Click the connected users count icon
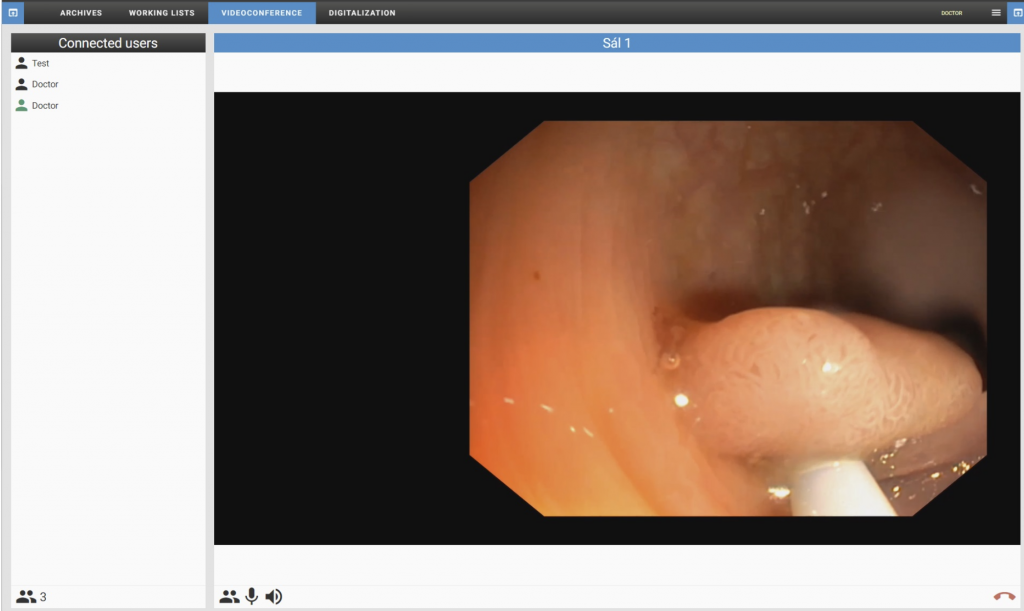 pyautogui.click(x=26, y=597)
